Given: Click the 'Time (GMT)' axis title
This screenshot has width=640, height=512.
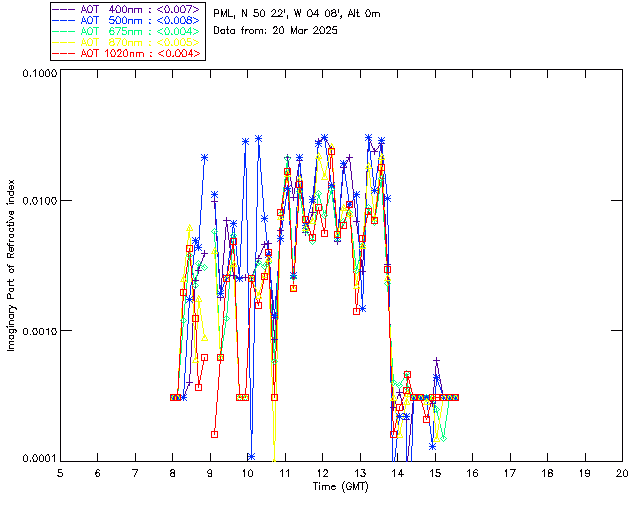Looking at the screenshot, I should pos(341,487).
